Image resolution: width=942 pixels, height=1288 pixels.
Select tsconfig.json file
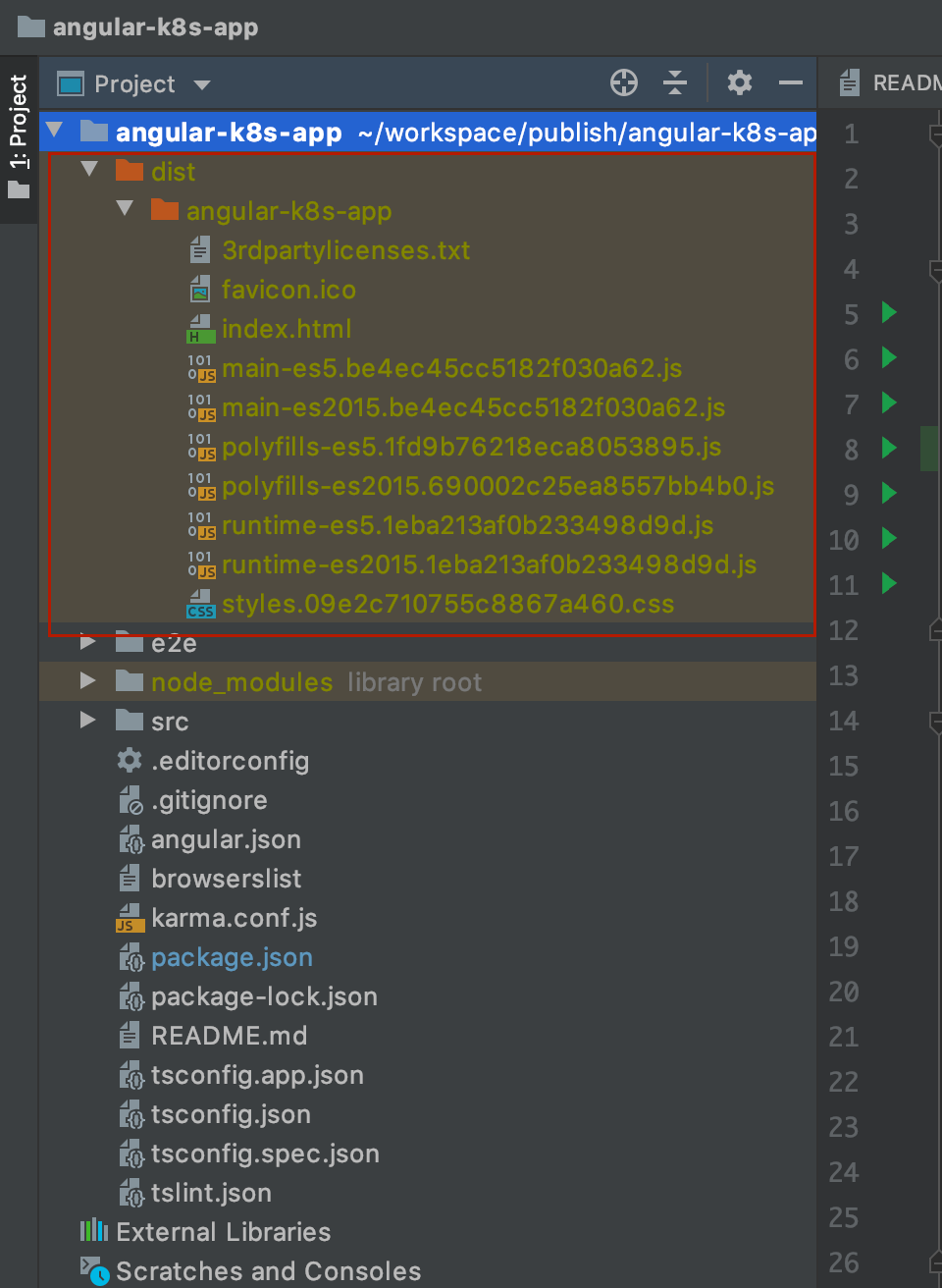(231, 1114)
